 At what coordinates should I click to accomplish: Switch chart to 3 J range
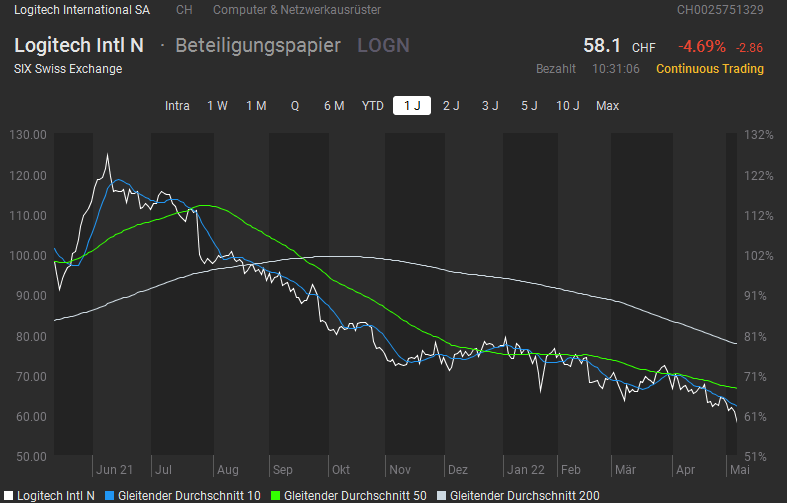pos(490,106)
